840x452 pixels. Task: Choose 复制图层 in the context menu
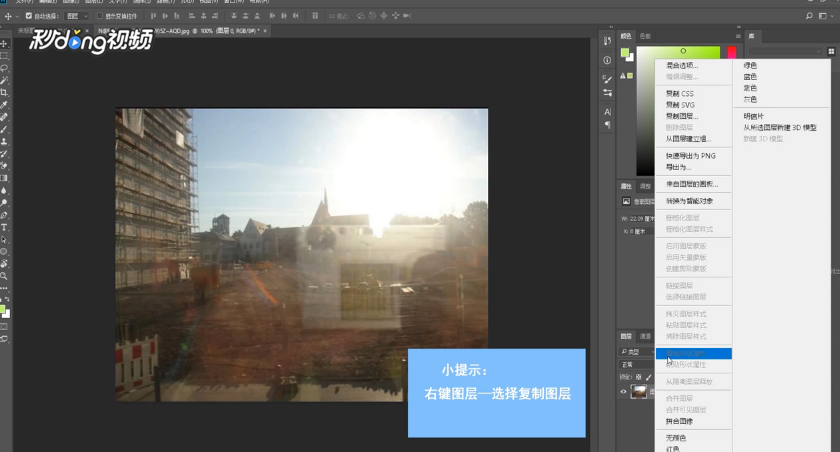click(681, 116)
